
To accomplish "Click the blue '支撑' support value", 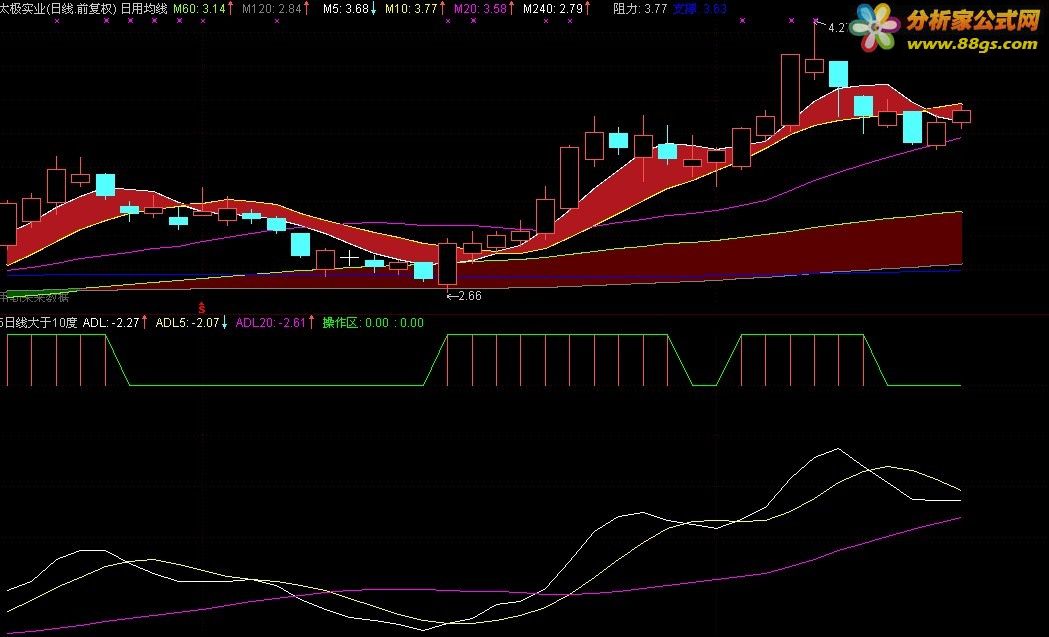I will coord(700,9).
